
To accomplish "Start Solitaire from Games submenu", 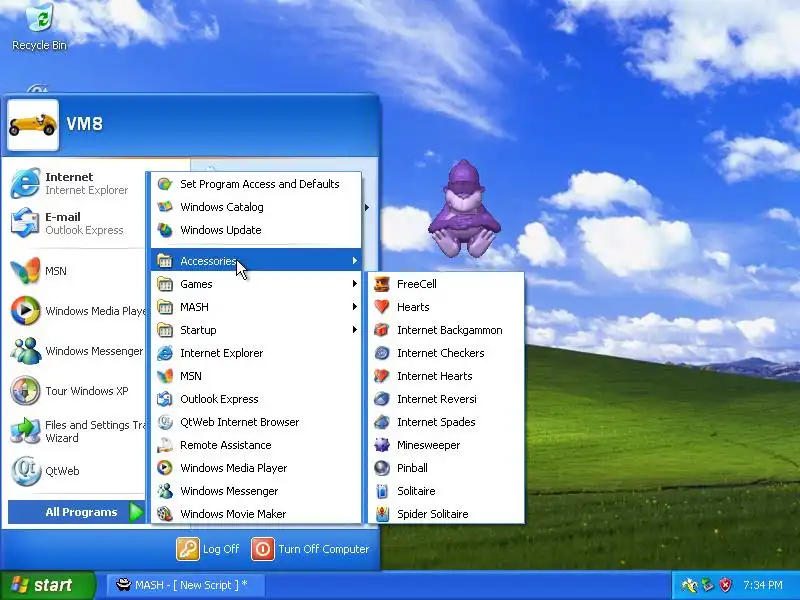I will pos(446,490).
